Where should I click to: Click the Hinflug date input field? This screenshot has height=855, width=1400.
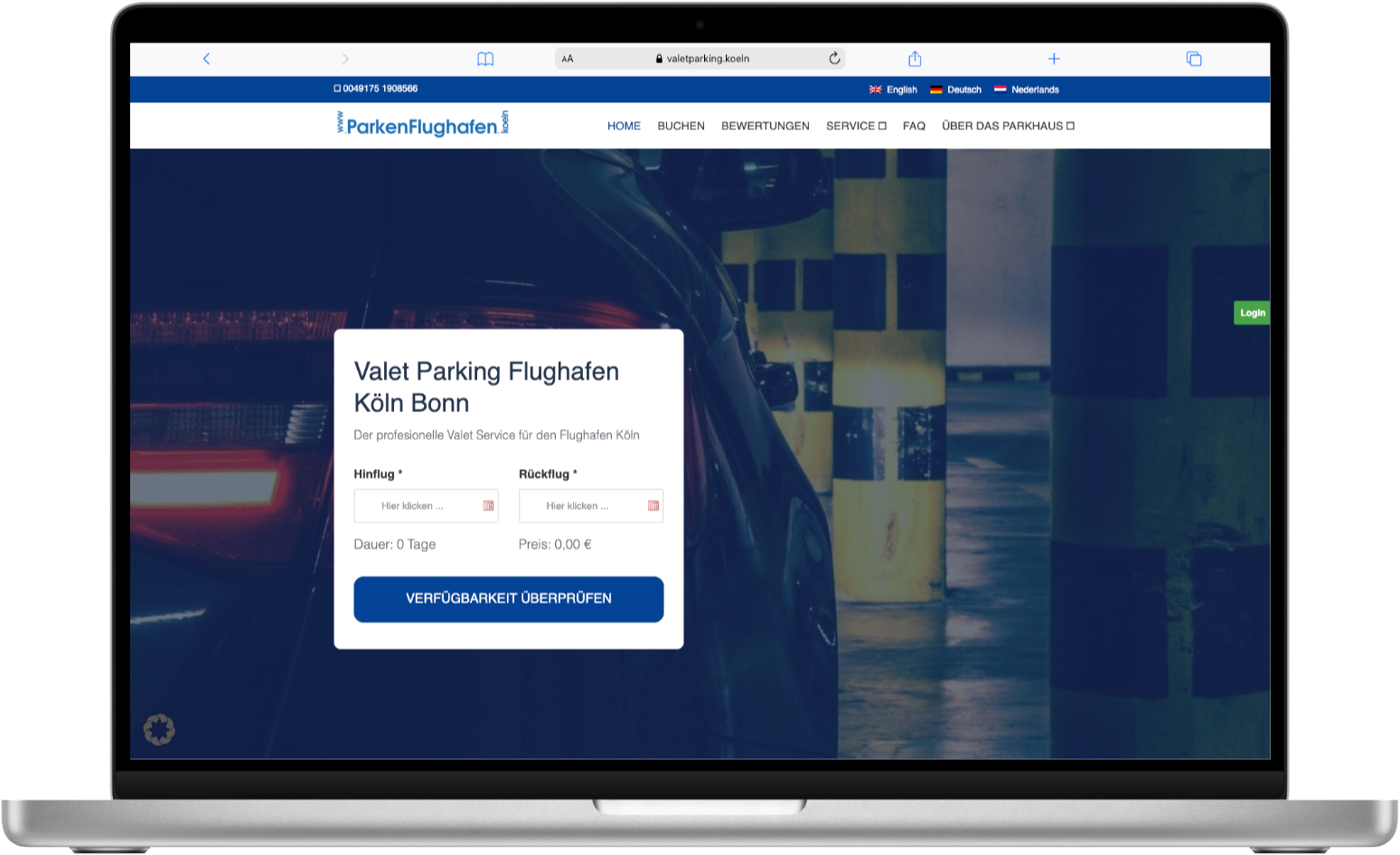(x=416, y=506)
